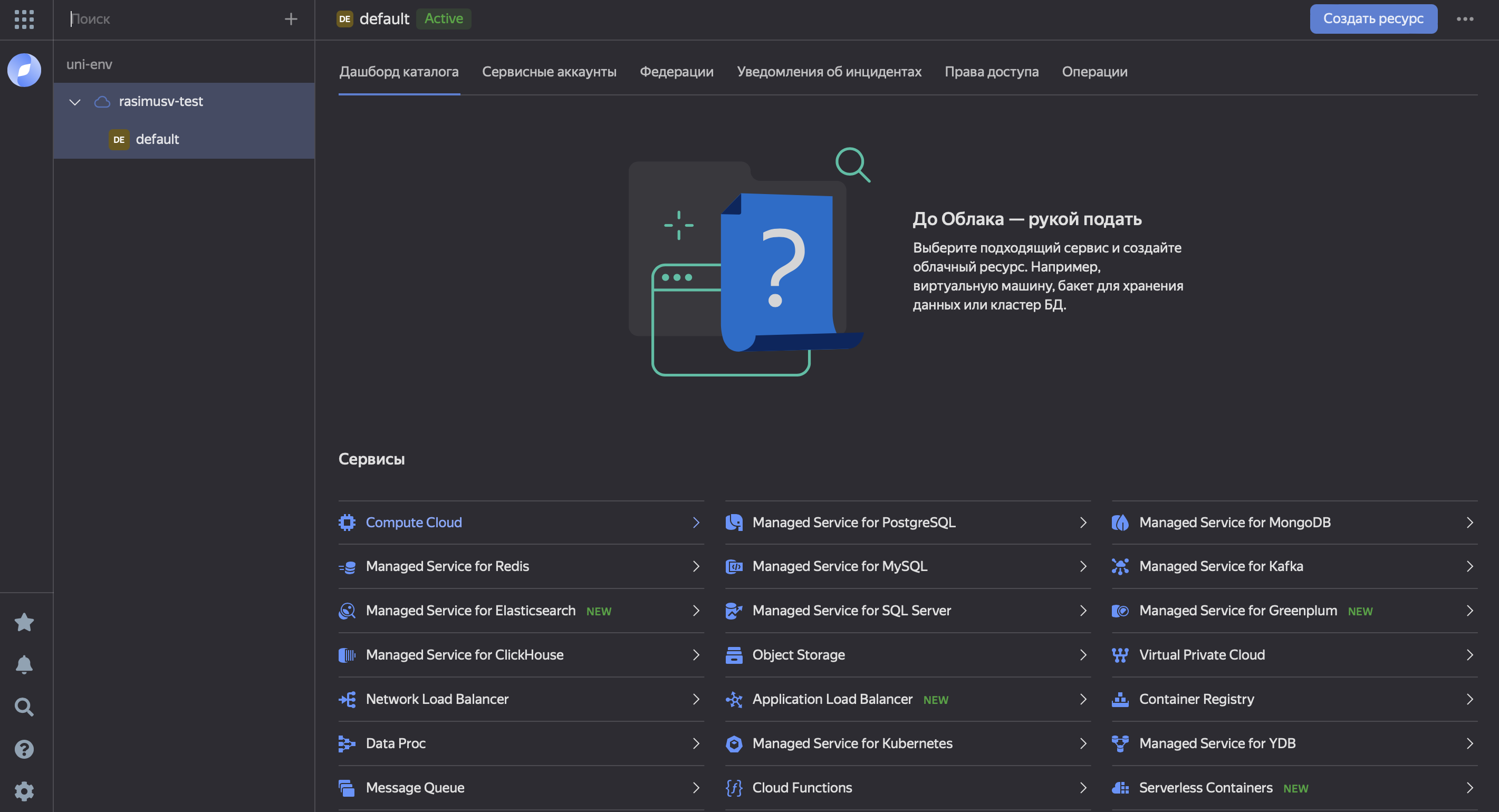This screenshot has height=812, width=1499.
Task: Click the chevron on Virtual Private Cloud row
Action: [1469, 655]
